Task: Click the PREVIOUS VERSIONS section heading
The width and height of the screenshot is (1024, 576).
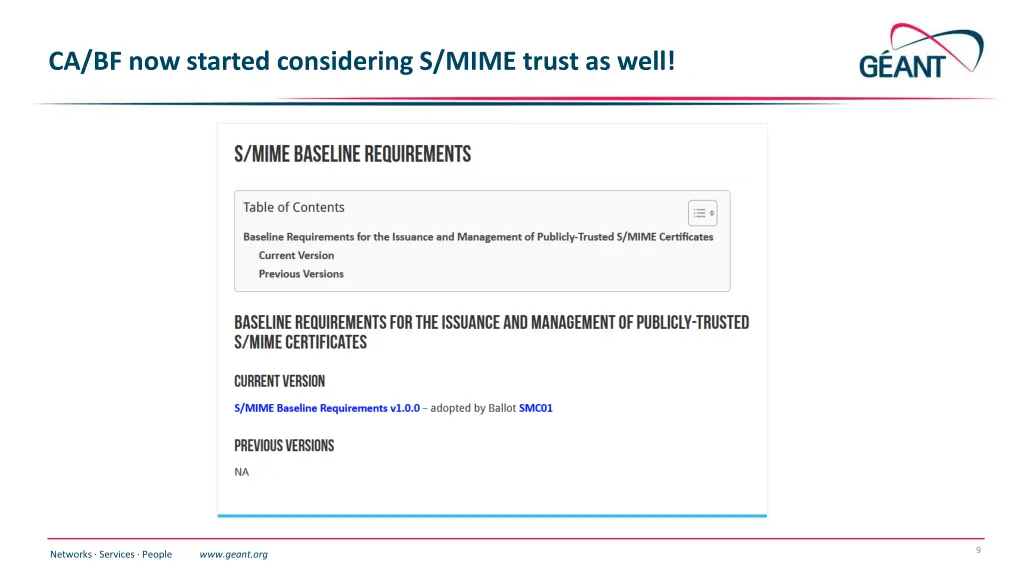Action: coord(284,446)
